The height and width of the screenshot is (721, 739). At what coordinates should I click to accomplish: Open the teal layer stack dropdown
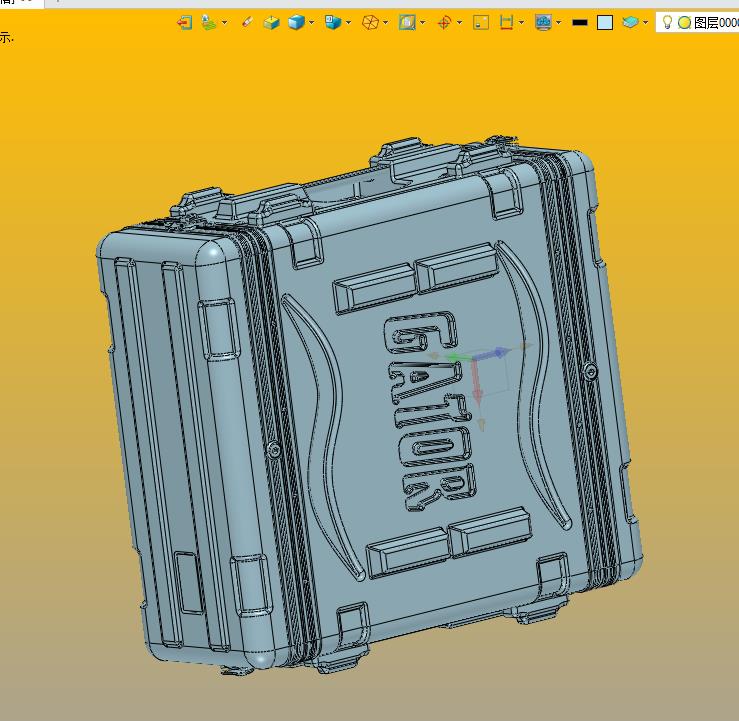pyautogui.click(x=645, y=22)
